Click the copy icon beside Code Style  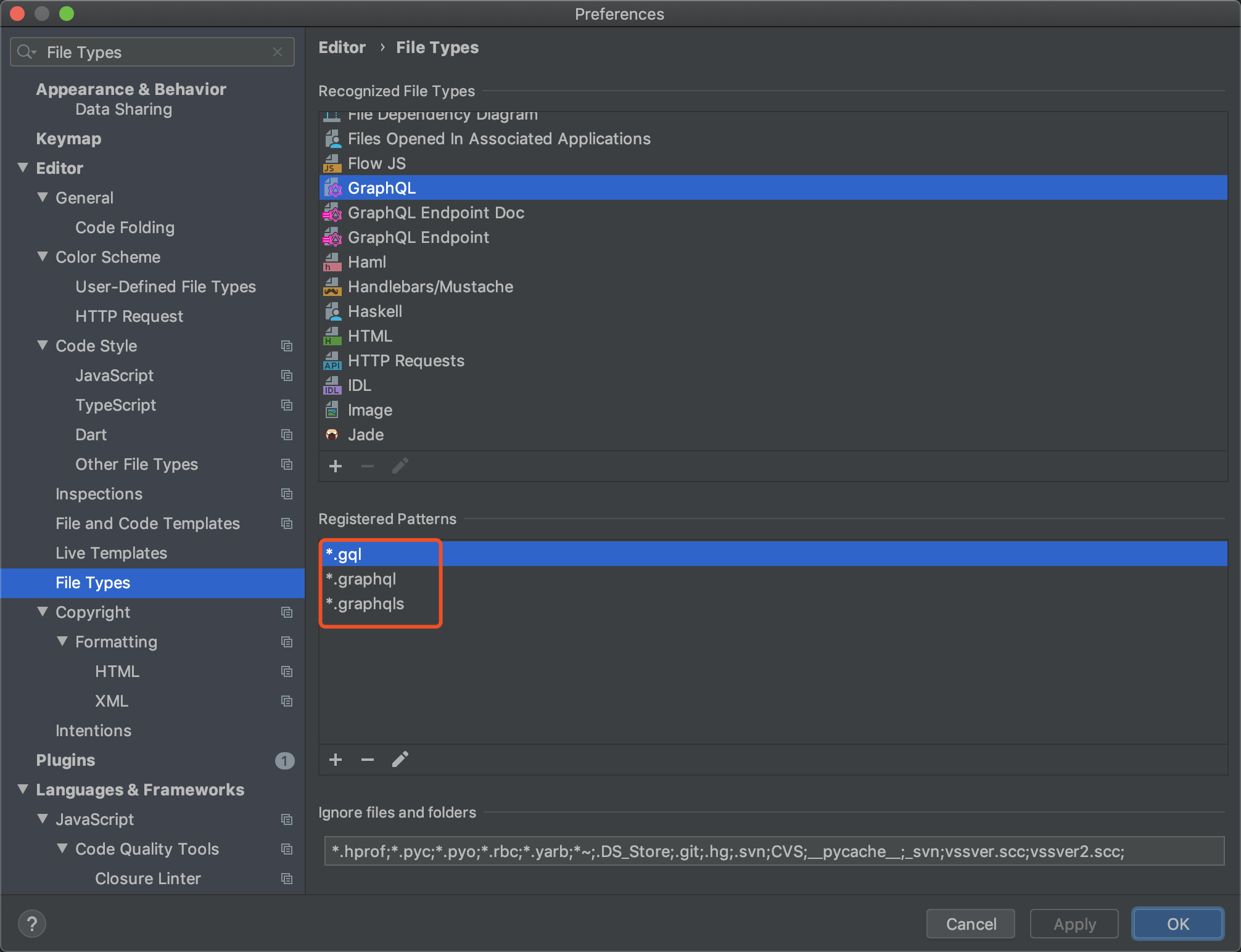point(287,346)
